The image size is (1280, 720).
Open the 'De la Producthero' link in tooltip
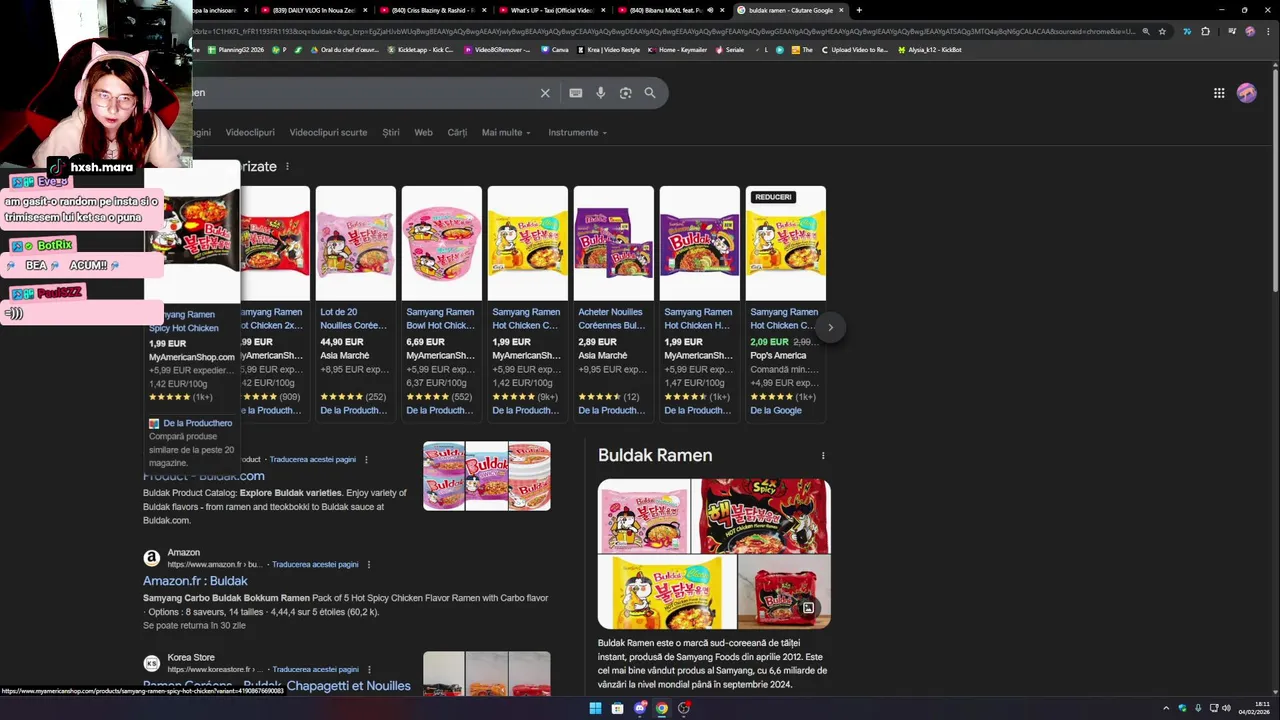(x=197, y=423)
